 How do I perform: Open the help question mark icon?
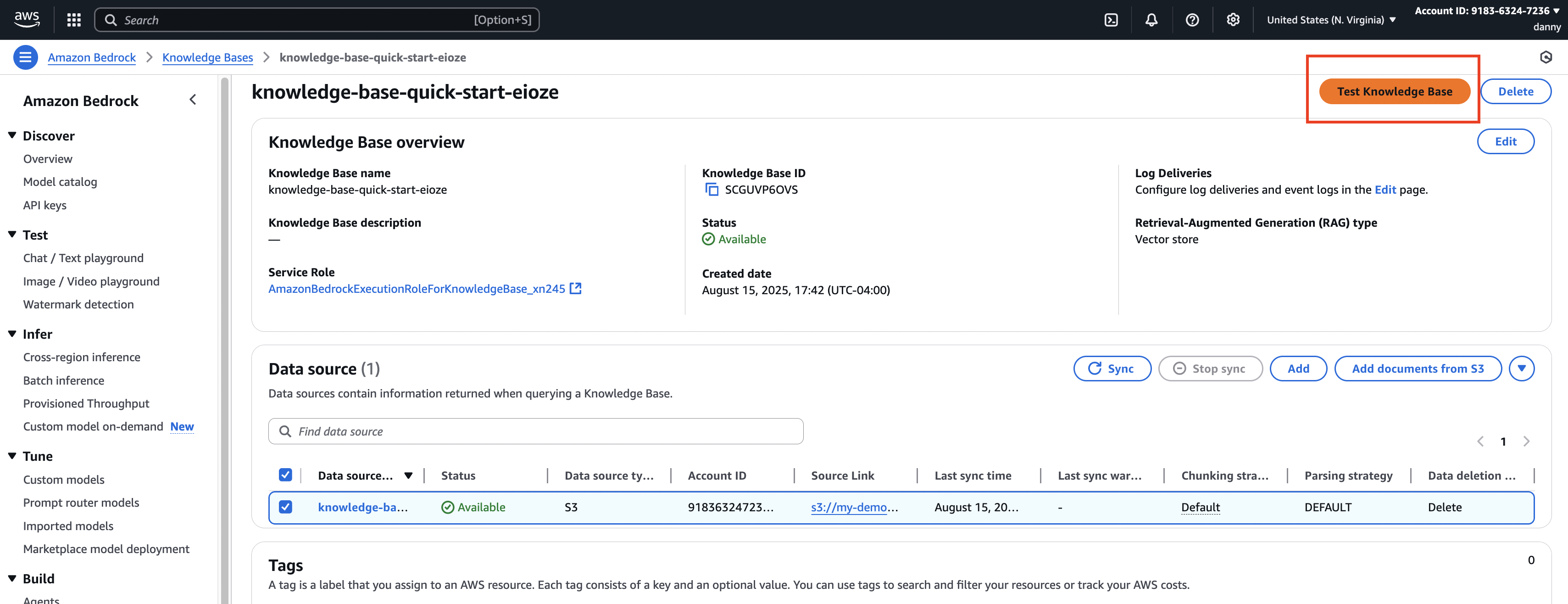click(x=1192, y=20)
